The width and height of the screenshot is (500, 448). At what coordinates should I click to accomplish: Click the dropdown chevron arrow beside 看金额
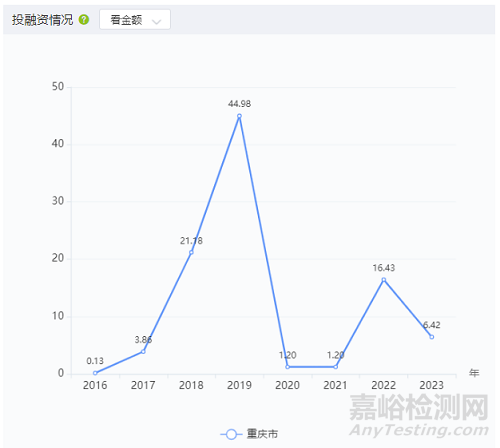[x=156, y=22]
